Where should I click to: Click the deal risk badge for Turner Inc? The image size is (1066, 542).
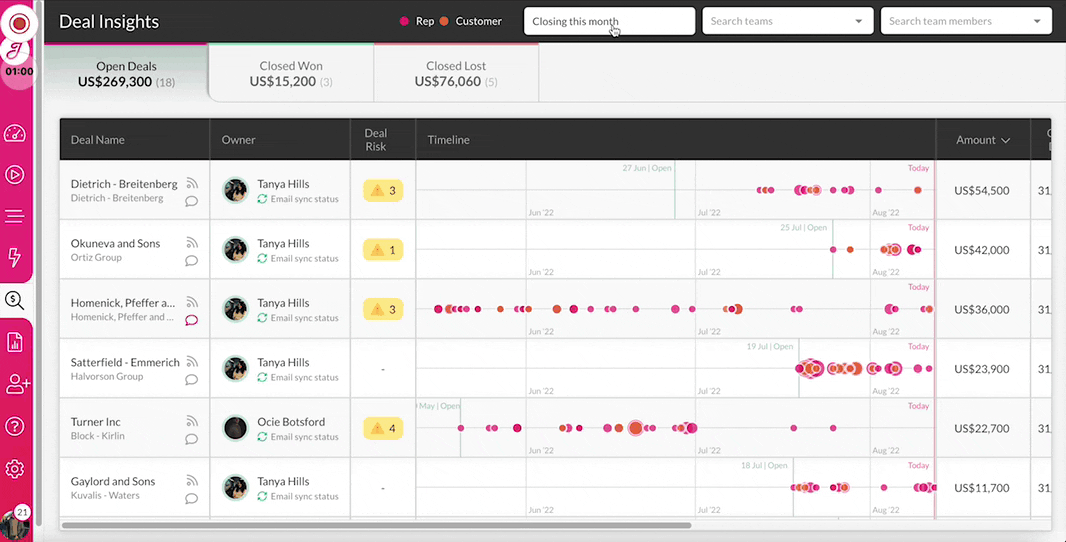(x=383, y=428)
